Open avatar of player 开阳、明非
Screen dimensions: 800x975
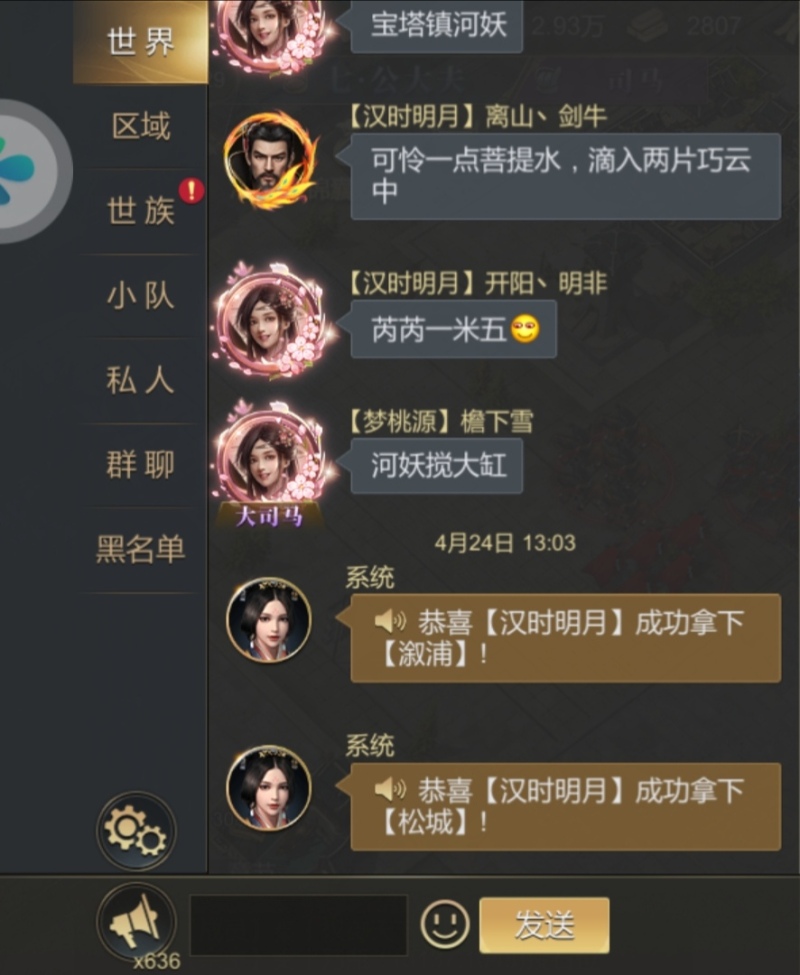pyautogui.click(x=271, y=321)
